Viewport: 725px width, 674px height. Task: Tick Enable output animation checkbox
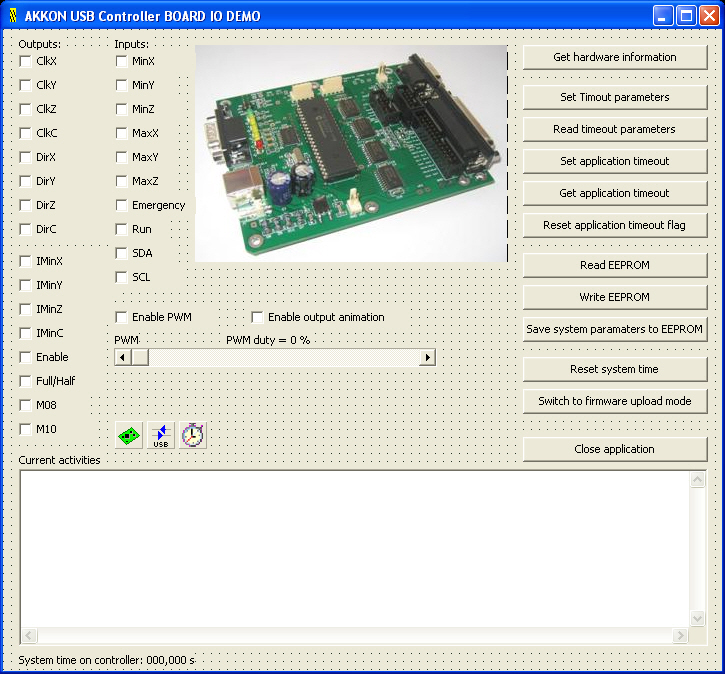coord(257,317)
